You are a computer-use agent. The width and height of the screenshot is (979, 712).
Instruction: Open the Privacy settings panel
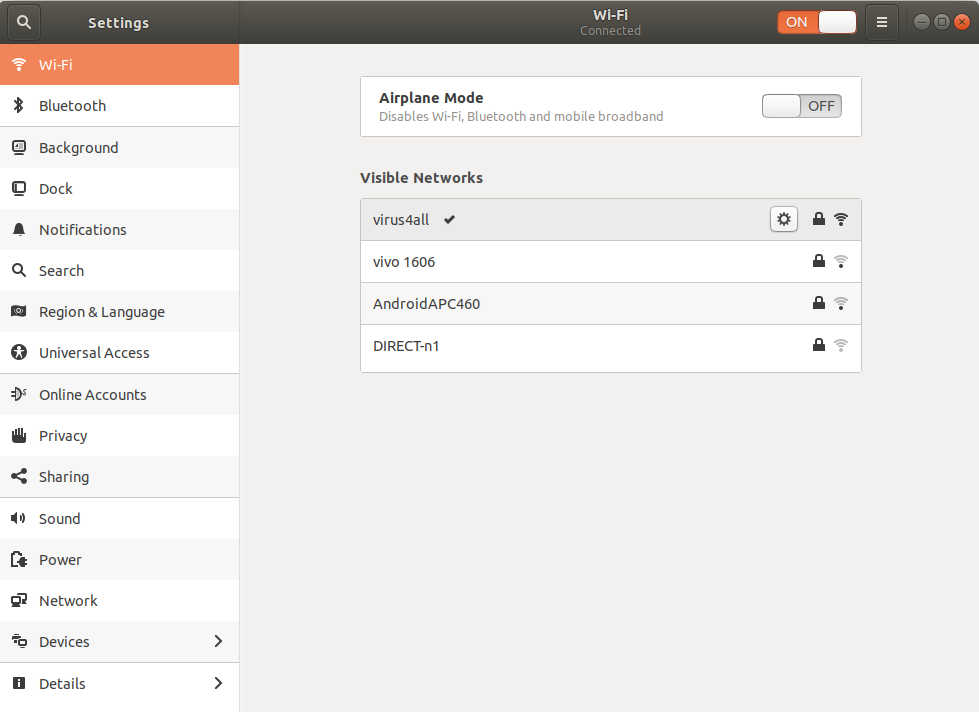[63, 435]
